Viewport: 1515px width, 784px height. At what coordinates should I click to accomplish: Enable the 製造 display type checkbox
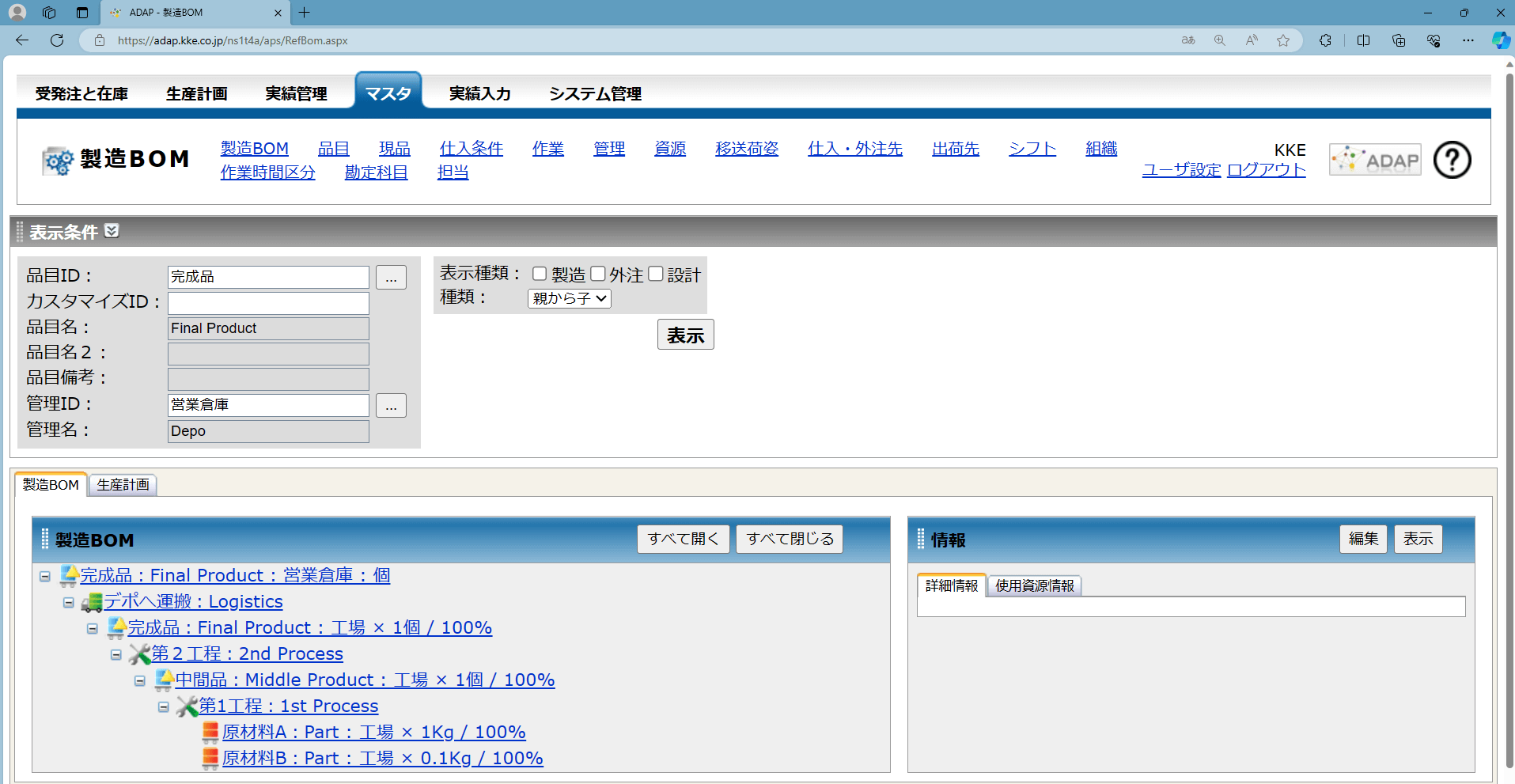click(x=540, y=274)
